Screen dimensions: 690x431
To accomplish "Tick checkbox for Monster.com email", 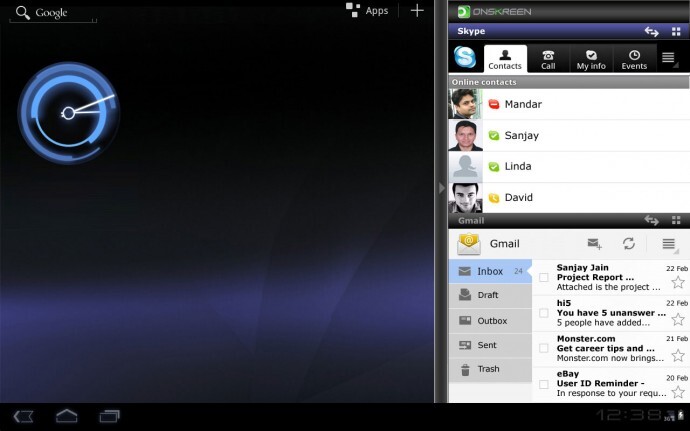I will point(544,349).
